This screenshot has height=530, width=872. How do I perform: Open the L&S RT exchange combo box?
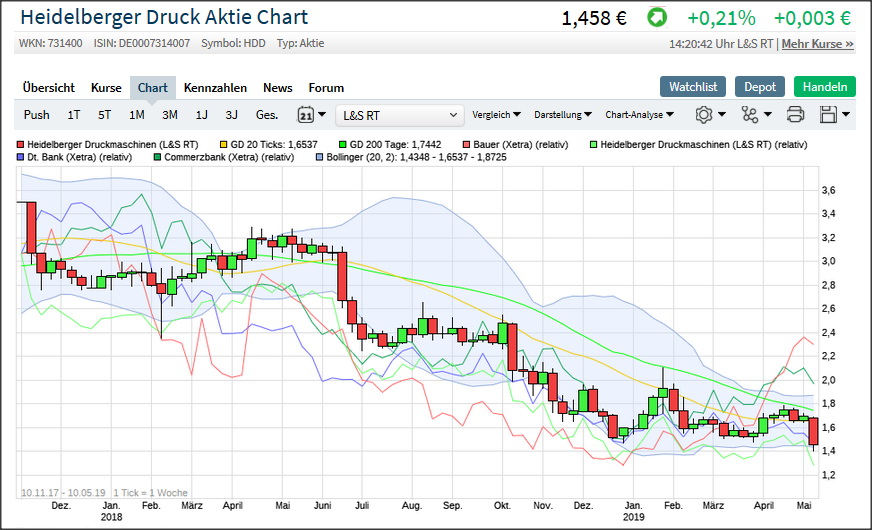pos(400,115)
